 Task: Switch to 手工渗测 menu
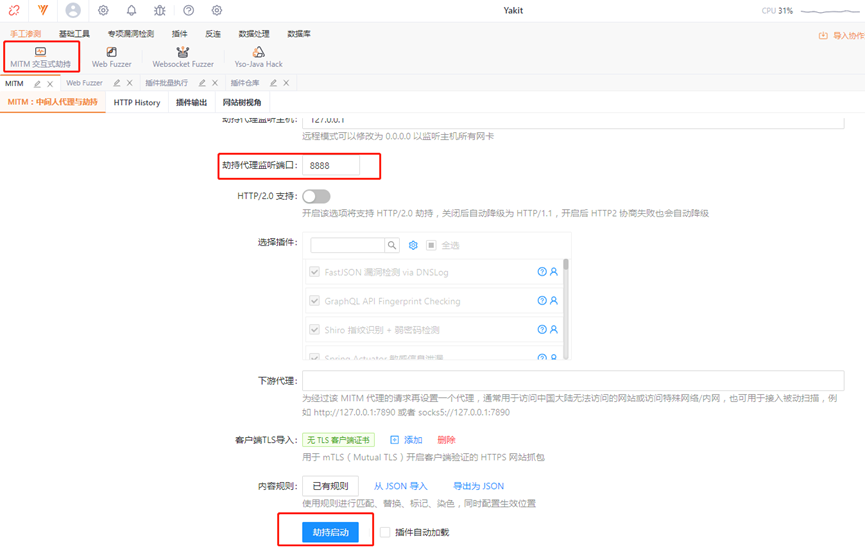(25, 34)
